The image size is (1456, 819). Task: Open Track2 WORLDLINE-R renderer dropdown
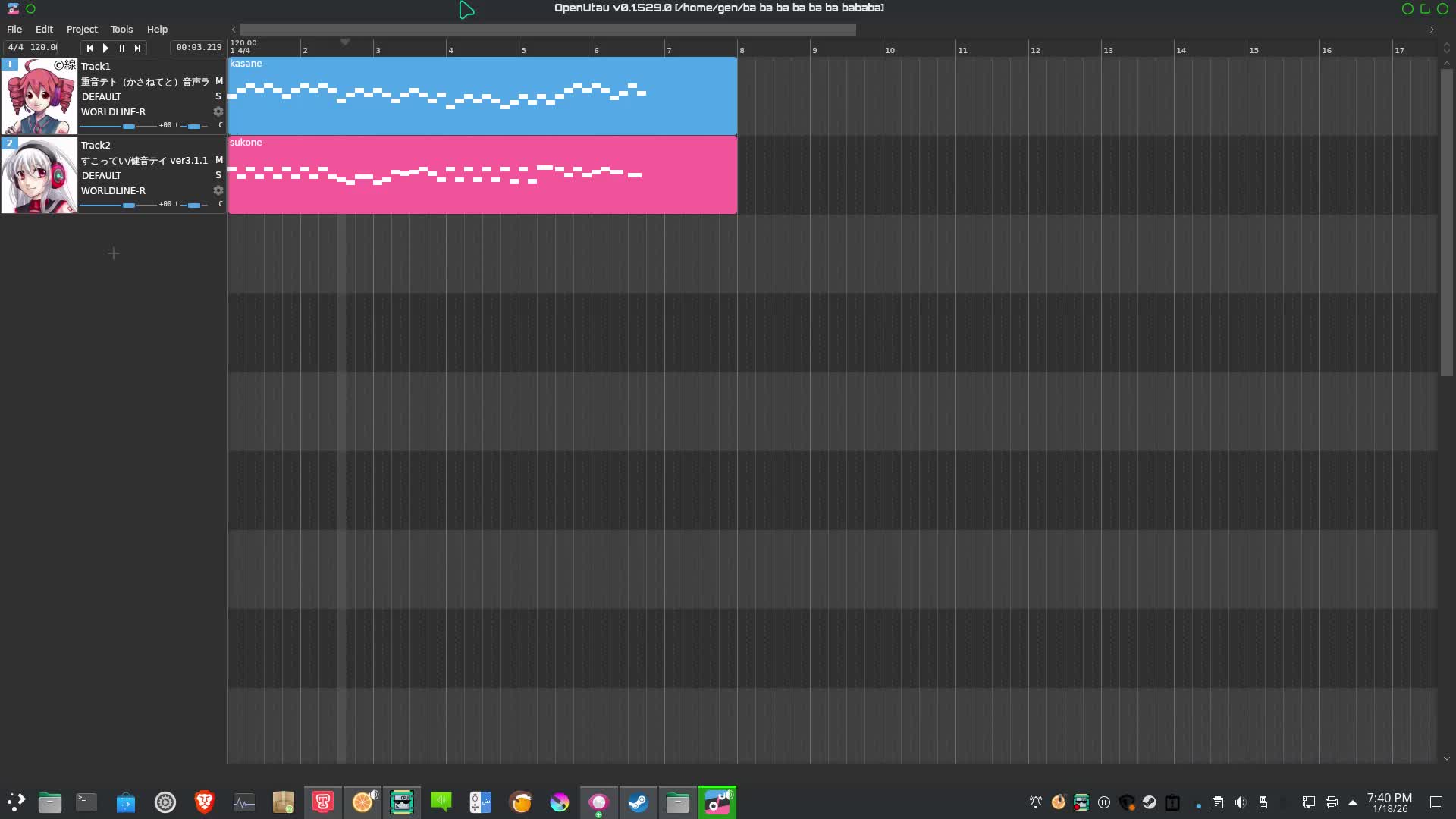tap(114, 191)
